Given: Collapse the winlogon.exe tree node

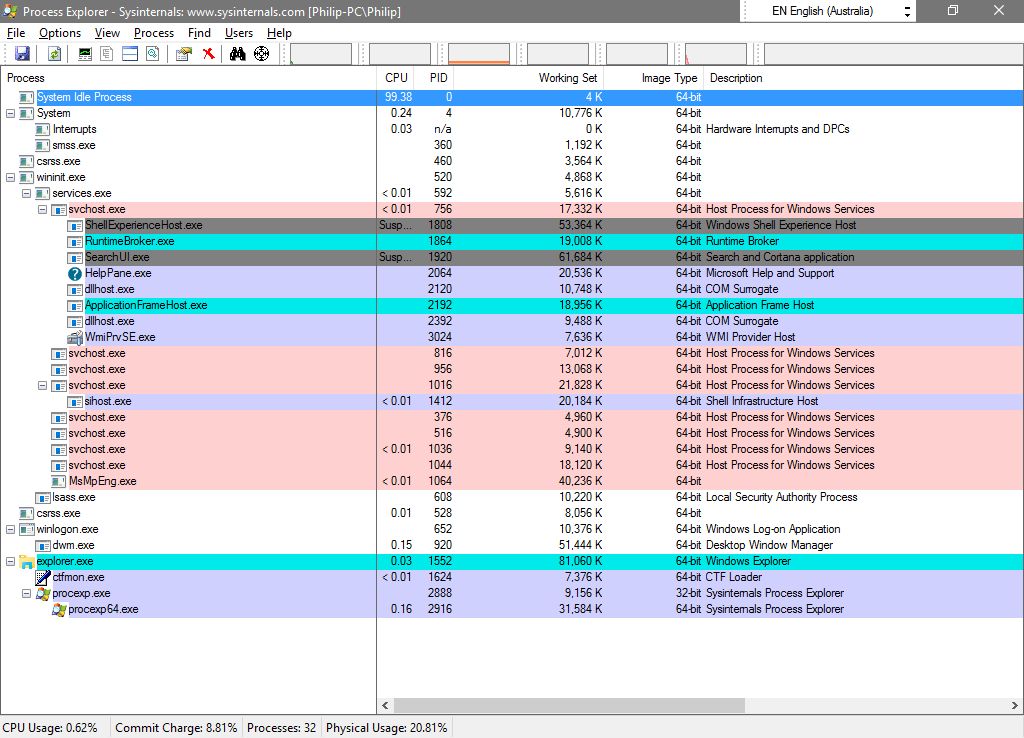Looking at the screenshot, I should tap(10, 530).
